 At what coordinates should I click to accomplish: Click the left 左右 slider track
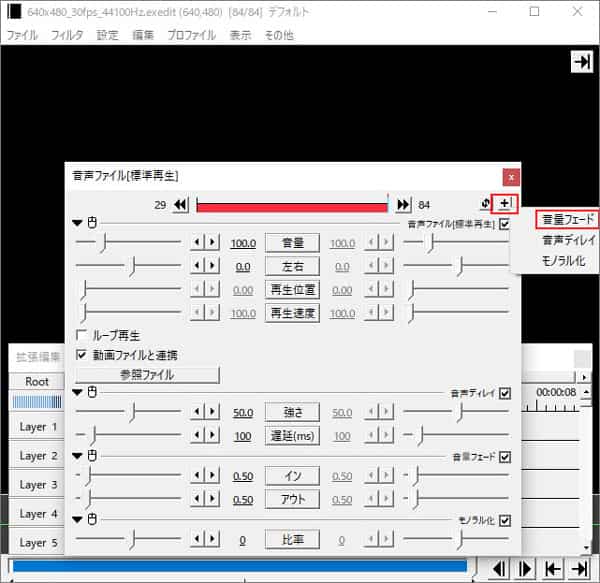(128, 265)
